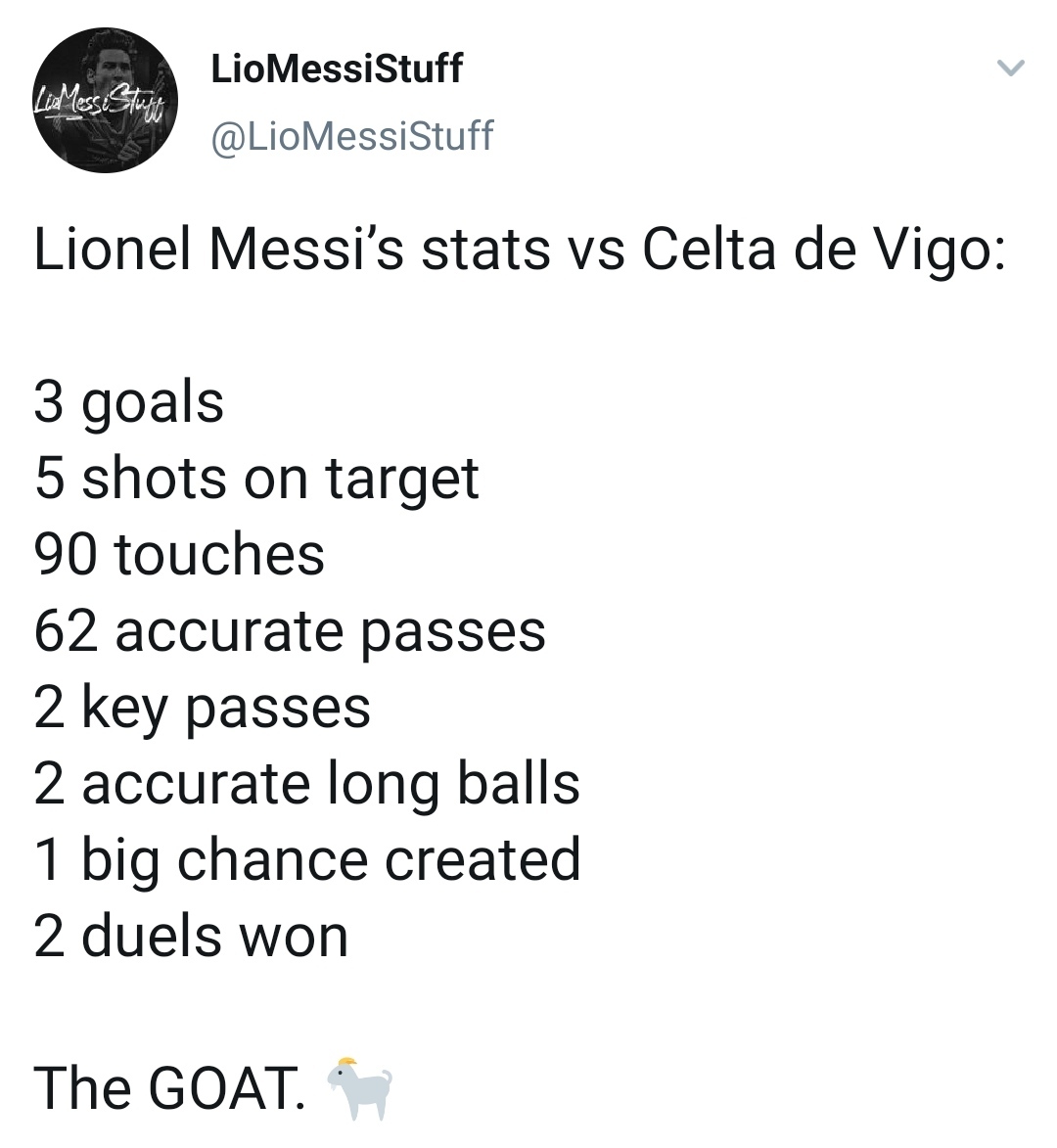
Task: Click the words "Lionel Messi's" in the tweet
Action: [218, 250]
